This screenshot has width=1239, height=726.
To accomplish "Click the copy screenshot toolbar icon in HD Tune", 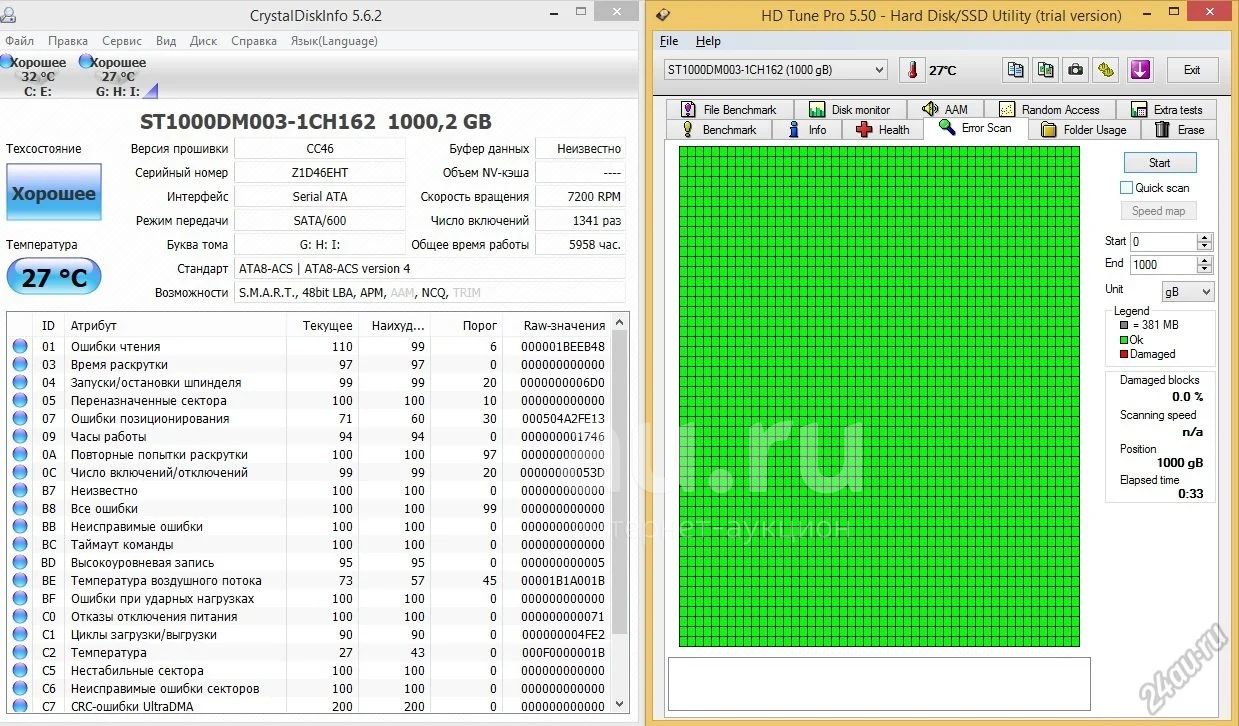I will [1045, 70].
